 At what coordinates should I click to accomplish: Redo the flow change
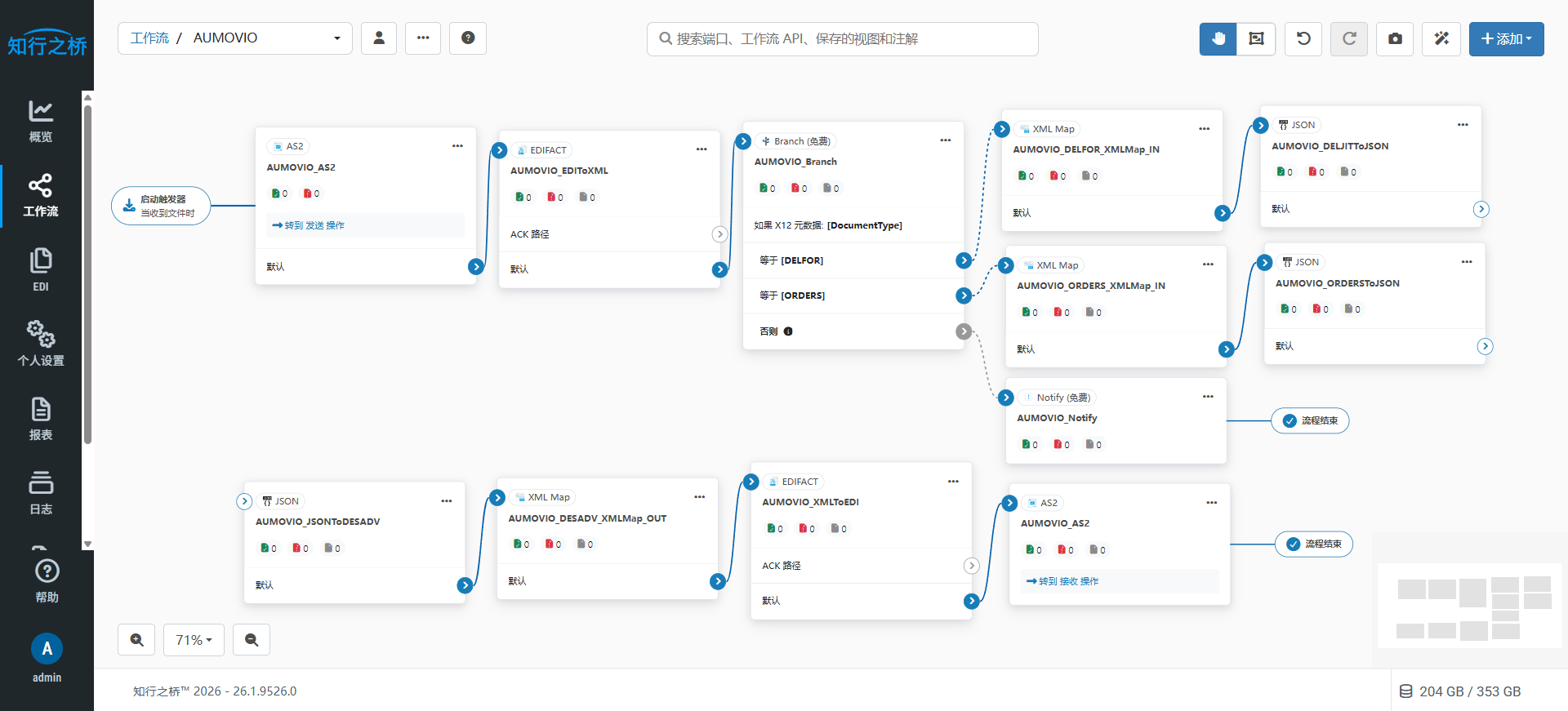click(1349, 39)
